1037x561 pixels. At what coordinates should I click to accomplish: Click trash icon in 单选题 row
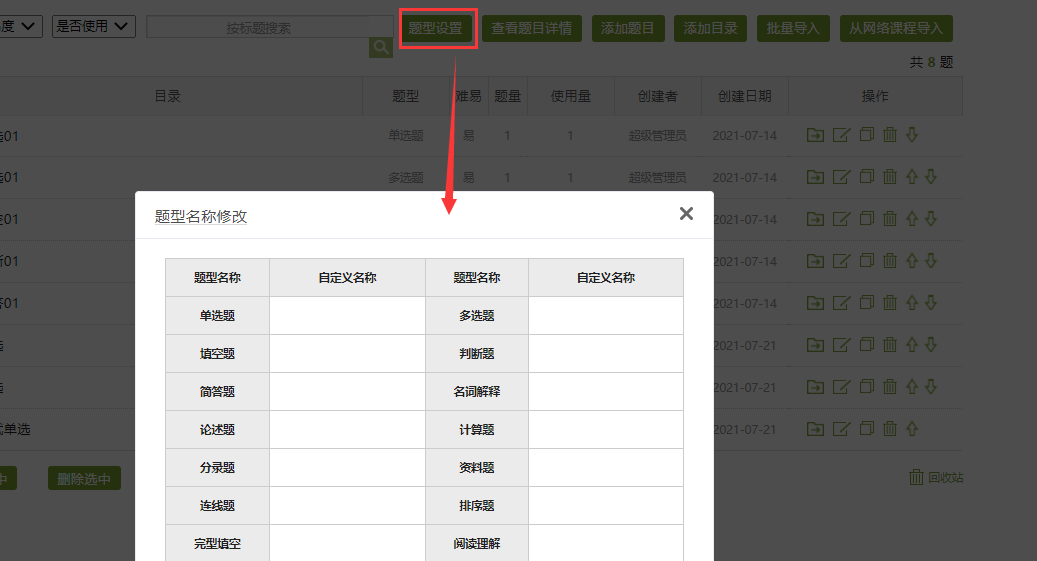click(890, 135)
